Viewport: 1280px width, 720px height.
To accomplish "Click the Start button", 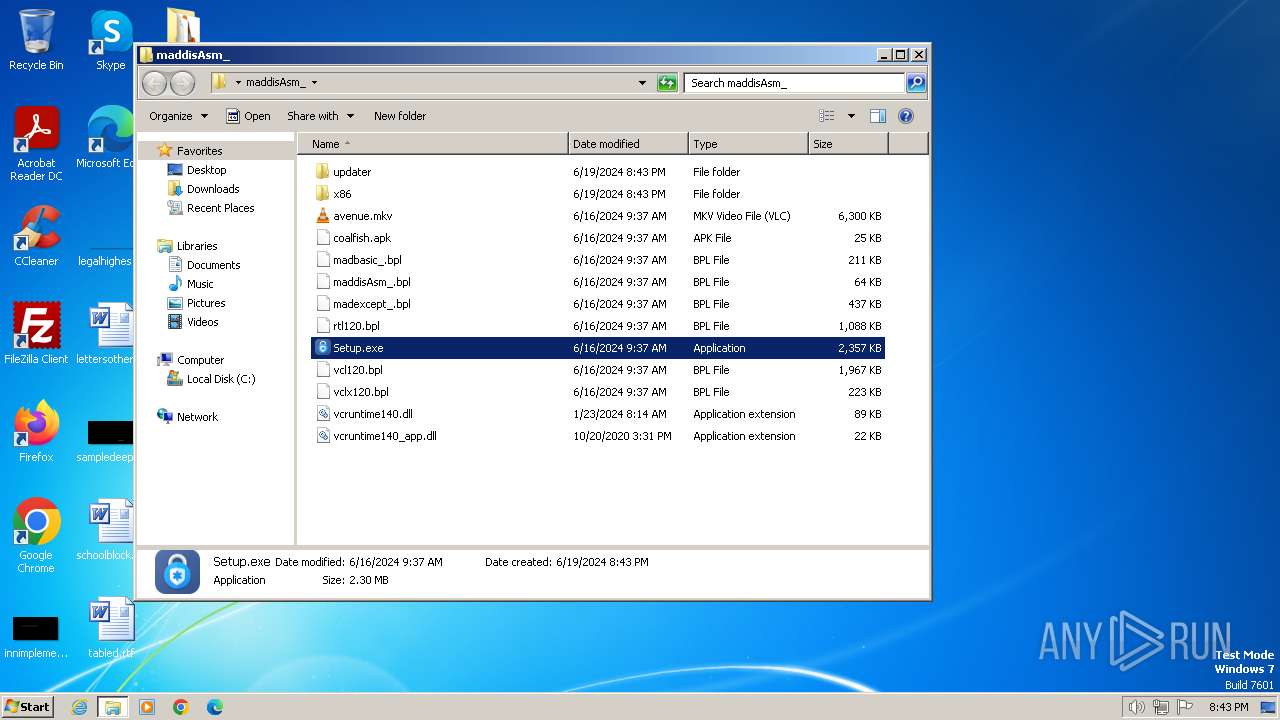I will pyautogui.click(x=27, y=707).
